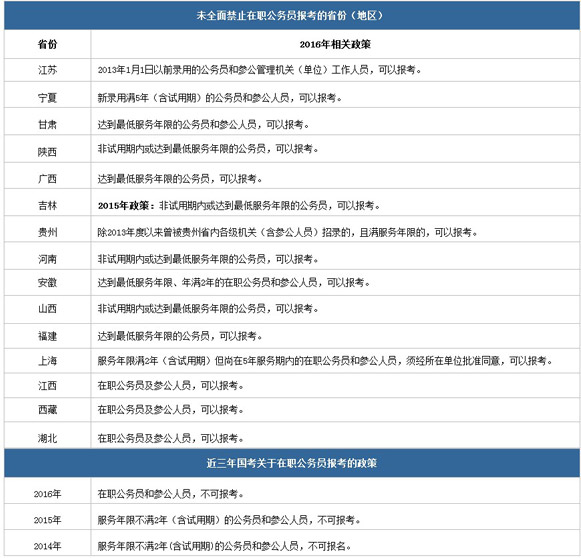The image size is (581, 558).
Task: Select the 江西 province cell
Action: tap(47, 386)
